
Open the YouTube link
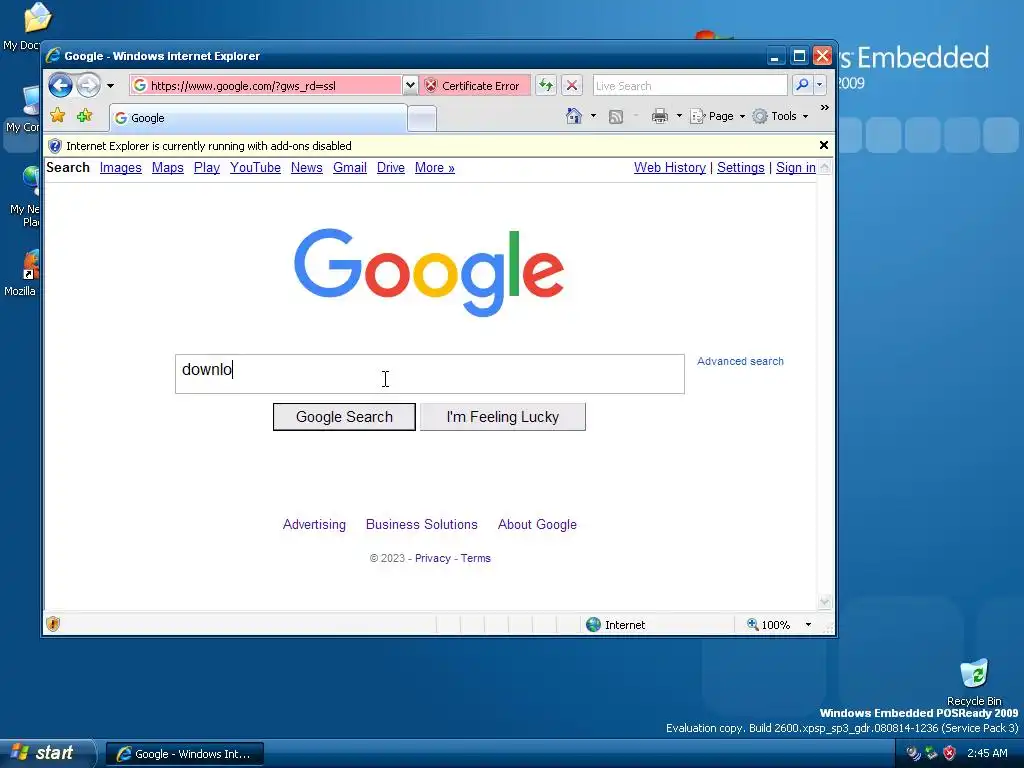point(255,168)
